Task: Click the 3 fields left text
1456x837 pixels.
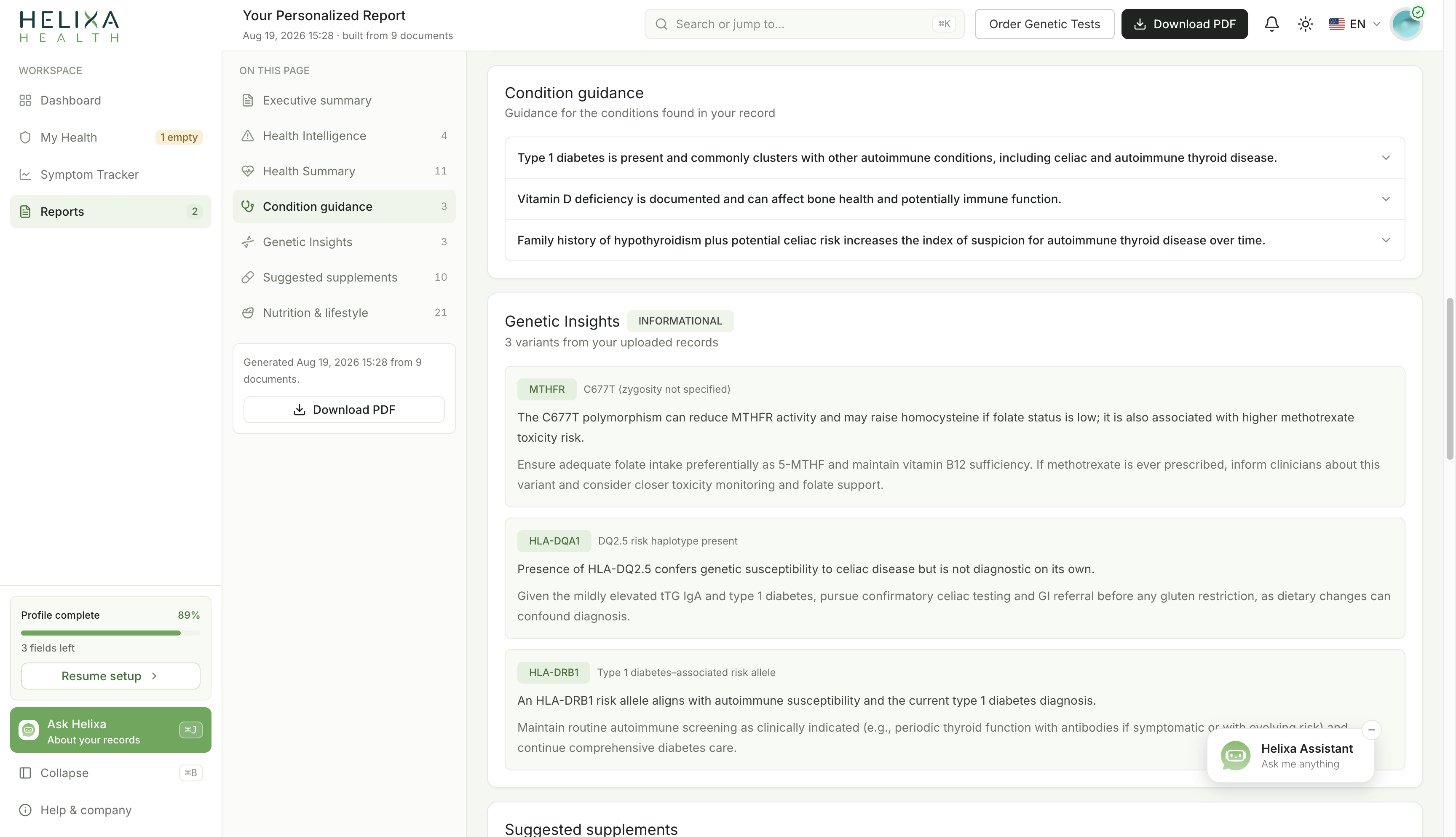Action: 48,649
